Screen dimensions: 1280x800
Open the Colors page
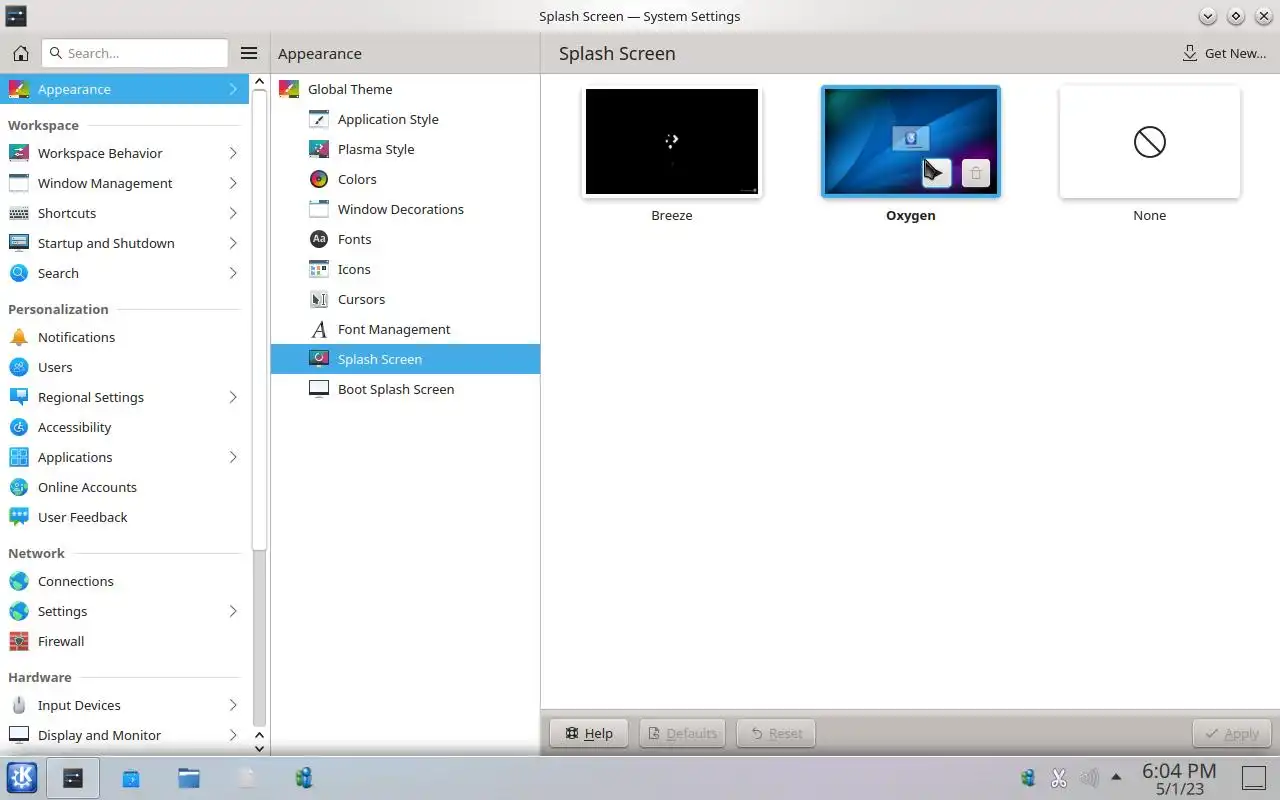405,179
